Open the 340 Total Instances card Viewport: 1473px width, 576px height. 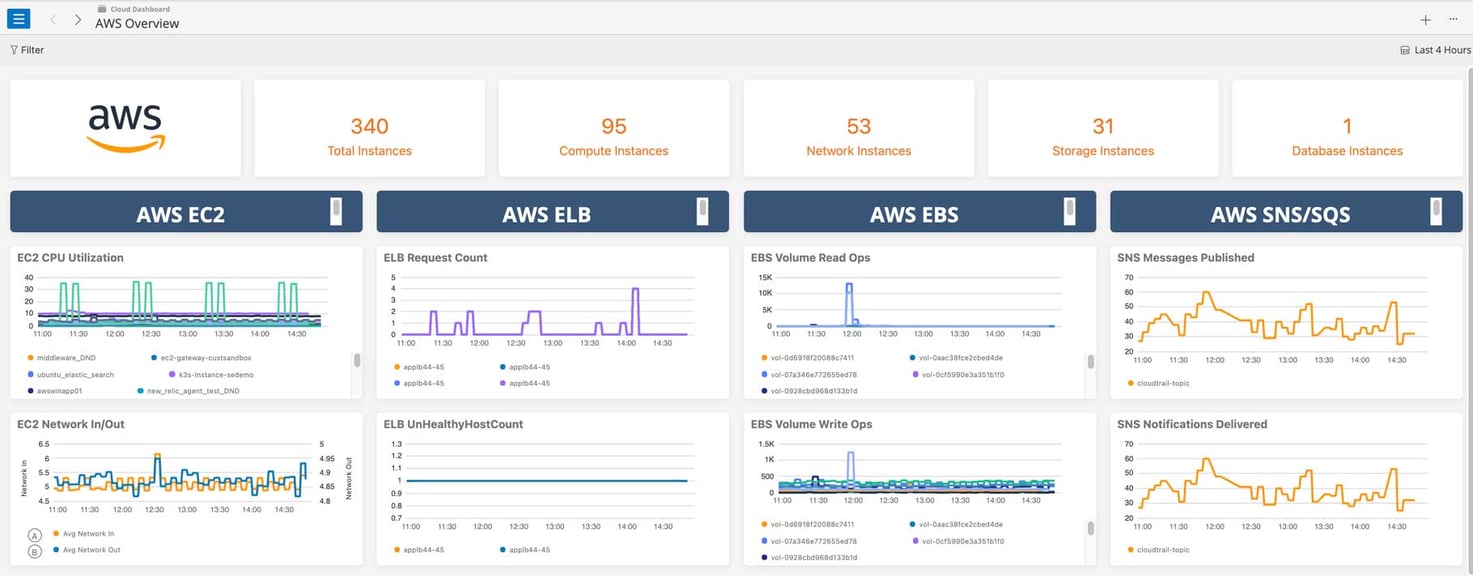coord(370,128)
